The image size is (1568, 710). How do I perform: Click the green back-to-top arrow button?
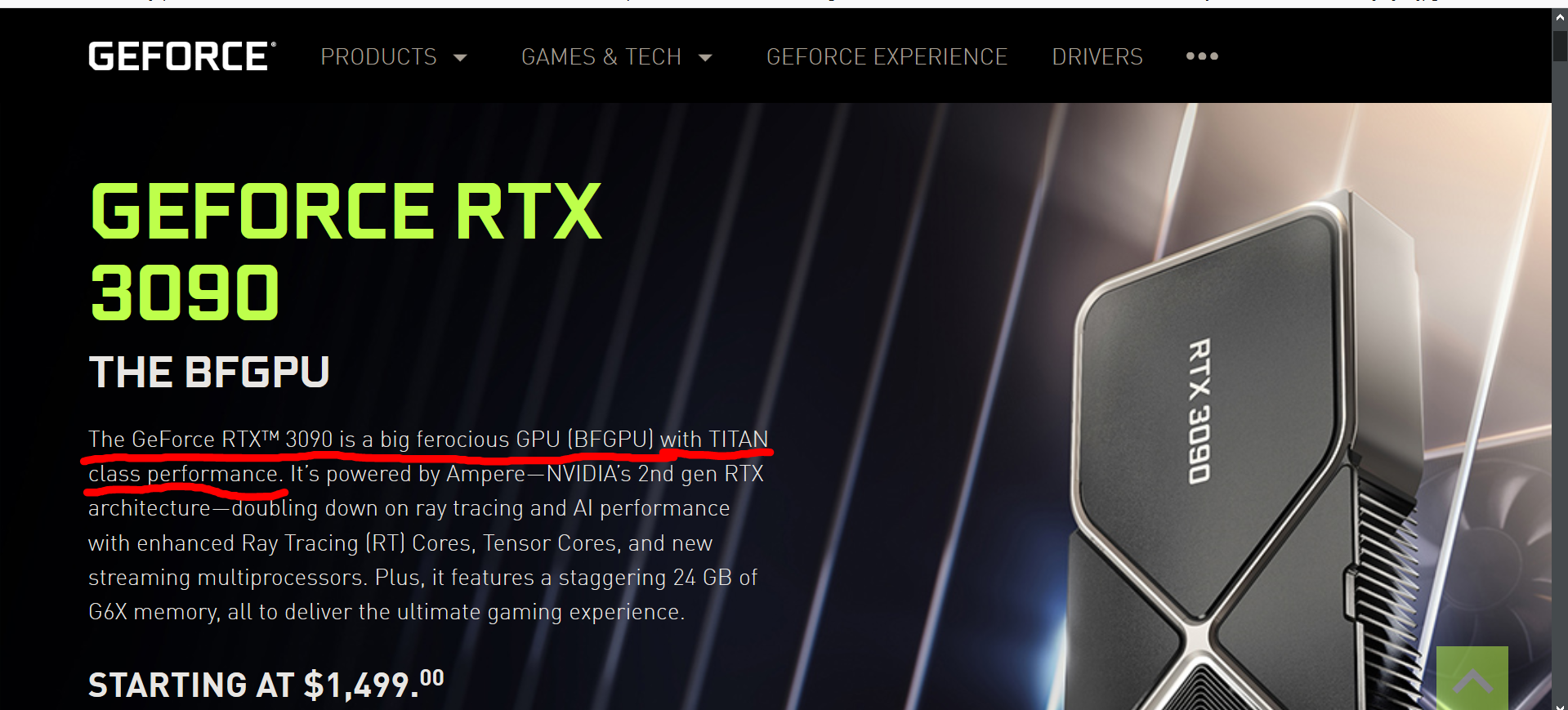click(x=1472, y=678)
